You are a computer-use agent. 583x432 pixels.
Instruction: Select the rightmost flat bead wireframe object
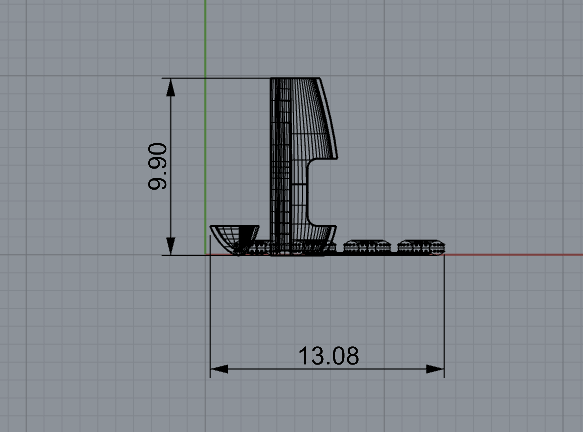point(421,247)
